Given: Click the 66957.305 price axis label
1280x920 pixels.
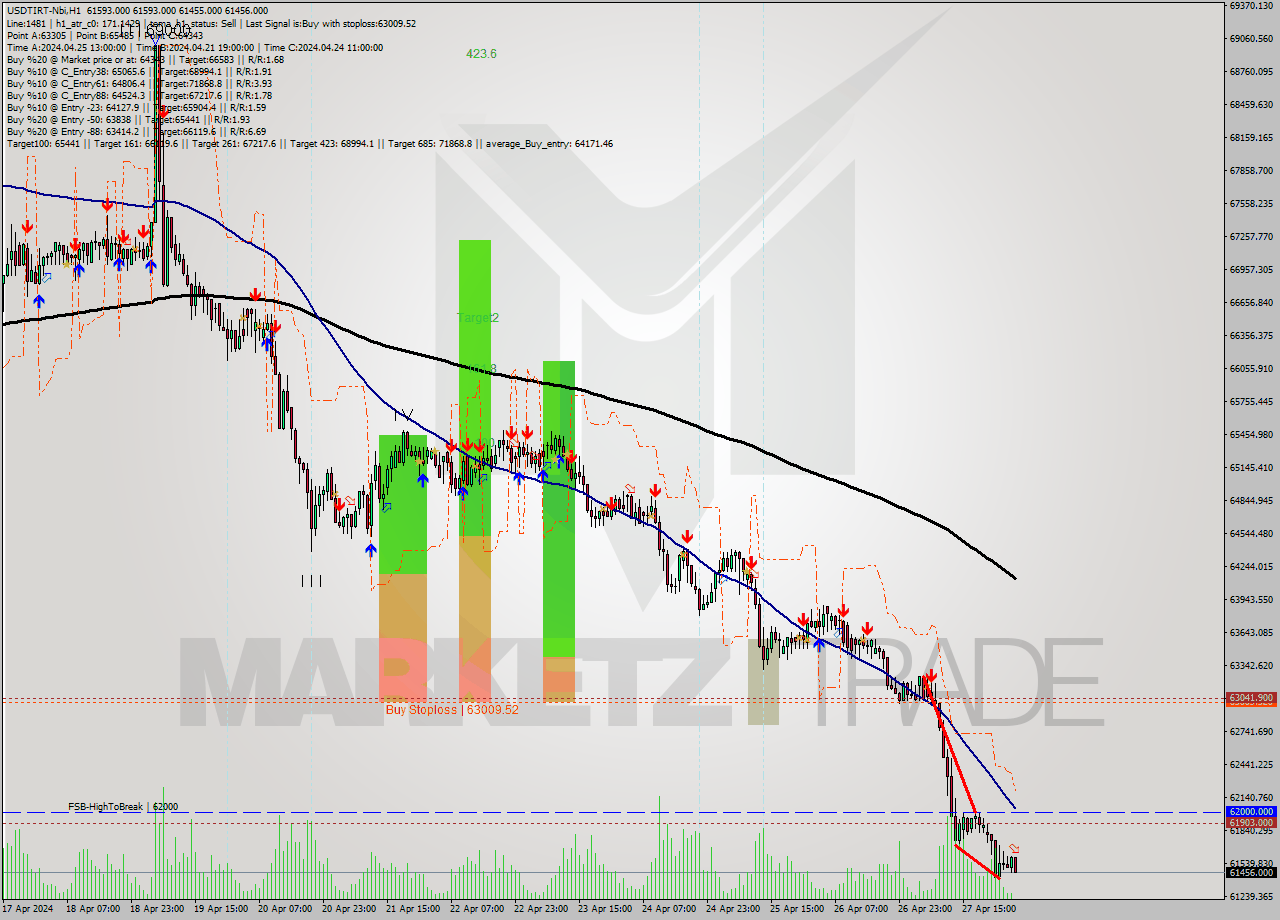Looking at the screenshot, I should click(1250, 269).
